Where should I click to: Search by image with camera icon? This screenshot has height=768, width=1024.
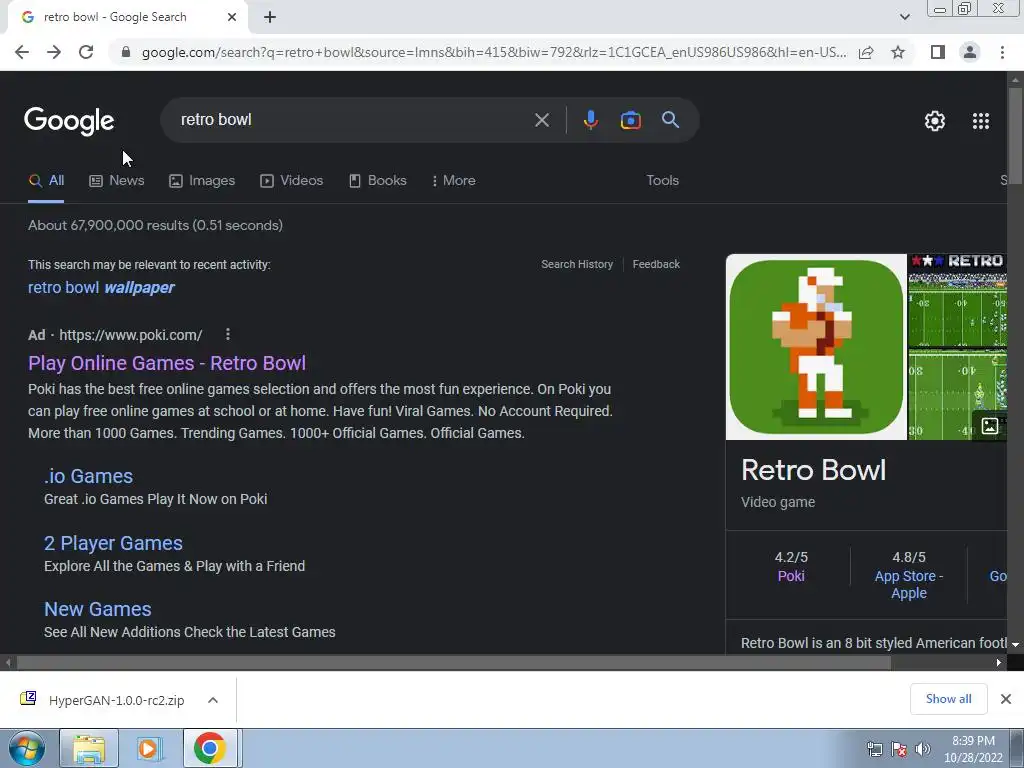(x=630, y=120)
